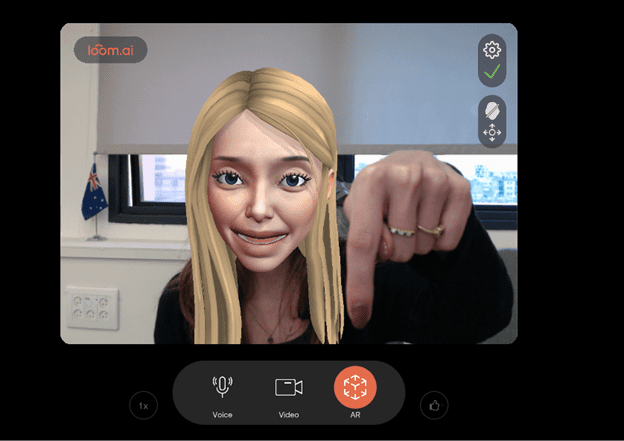Click the thumbs up feedback button

(434, 406)
